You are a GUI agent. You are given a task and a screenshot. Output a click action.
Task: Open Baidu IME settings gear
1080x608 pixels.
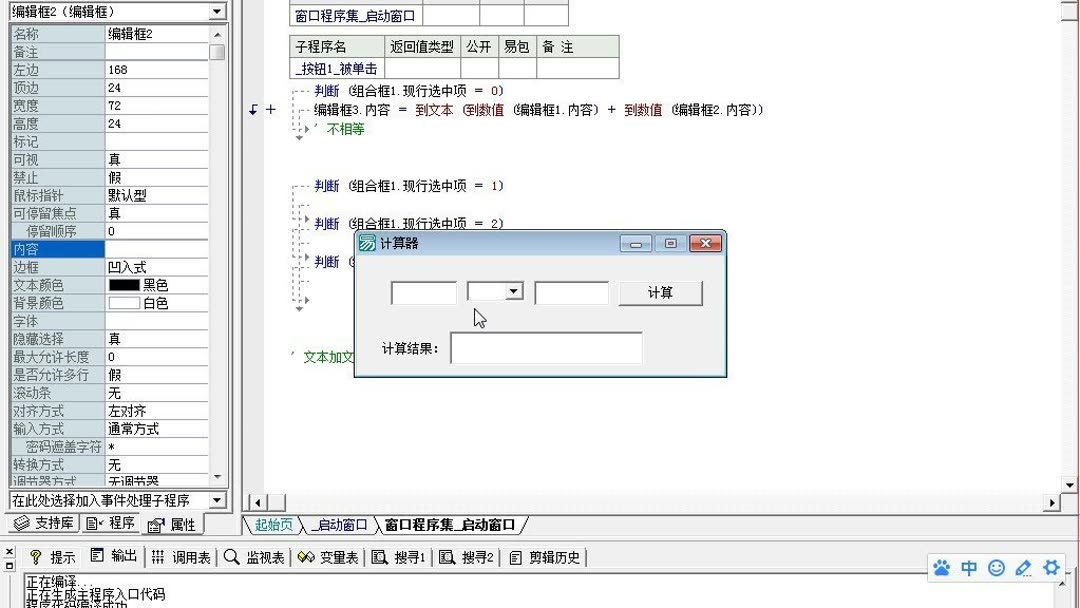click(1051, 567)
